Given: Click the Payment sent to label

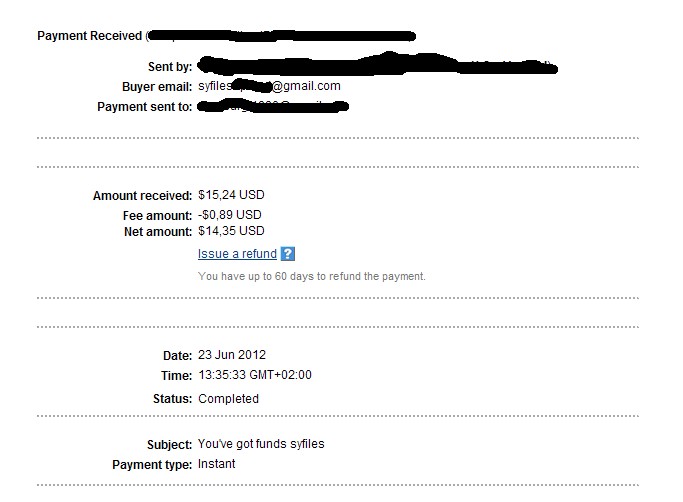Looking at the screenshot, I should pos(144,107).
